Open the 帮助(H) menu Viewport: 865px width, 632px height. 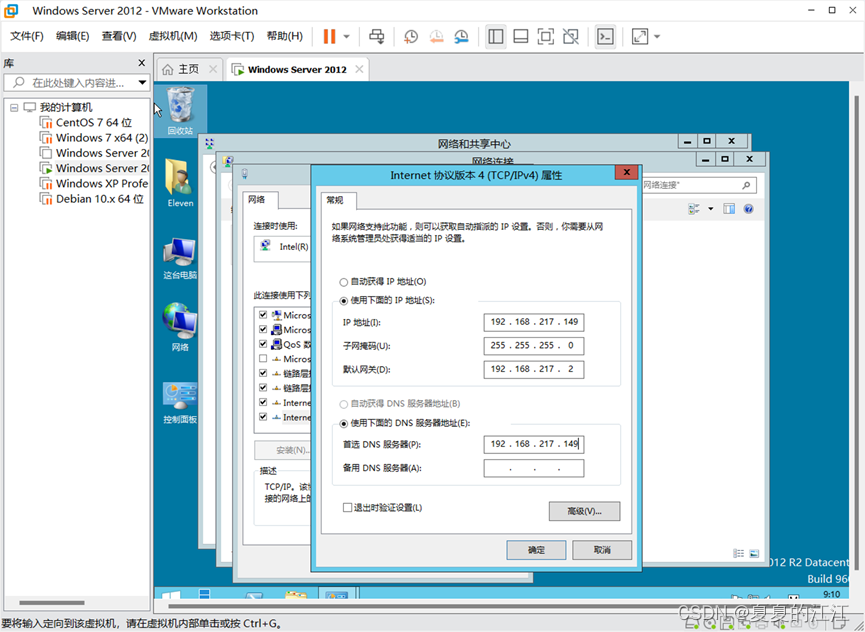[x=285, y=36]
